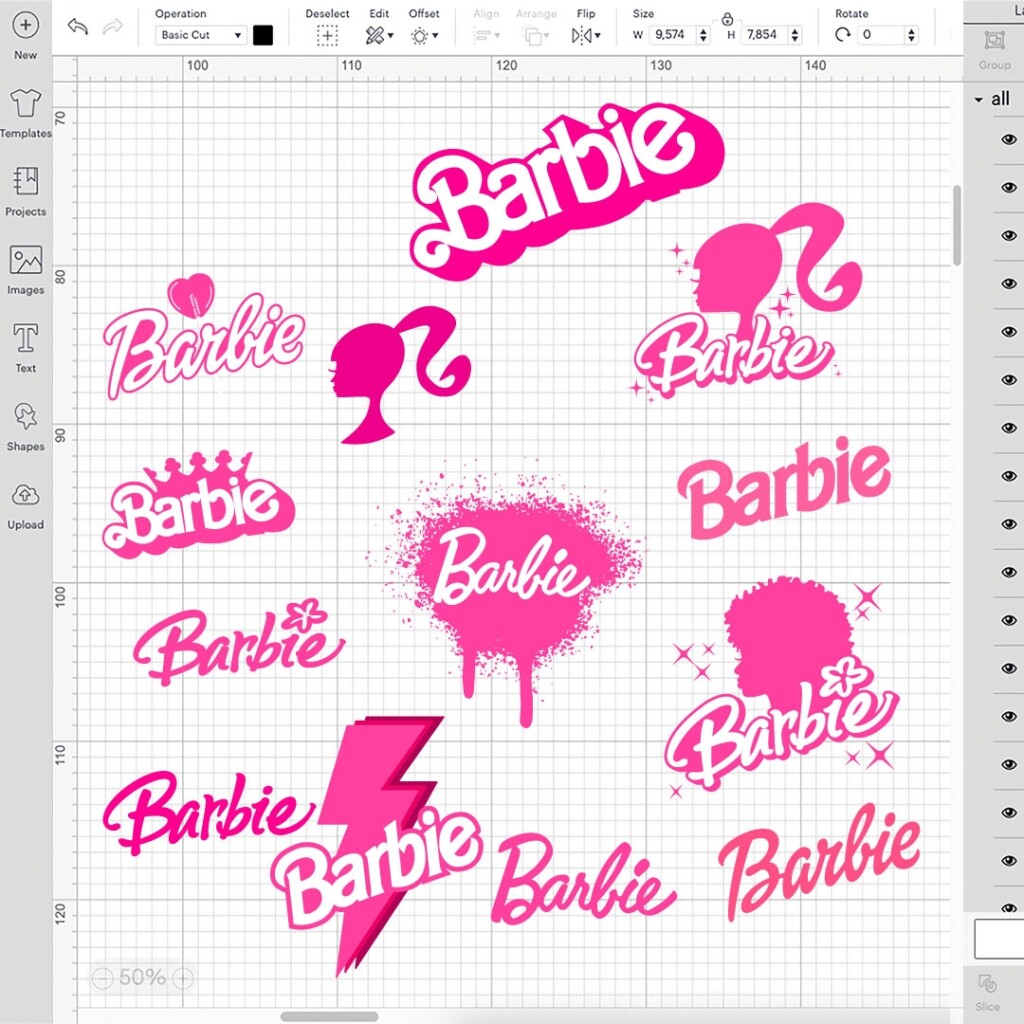The image size is (1024, 1024).
Task: Select the lightning bolt Barbie design
Action: coord(377,846)
